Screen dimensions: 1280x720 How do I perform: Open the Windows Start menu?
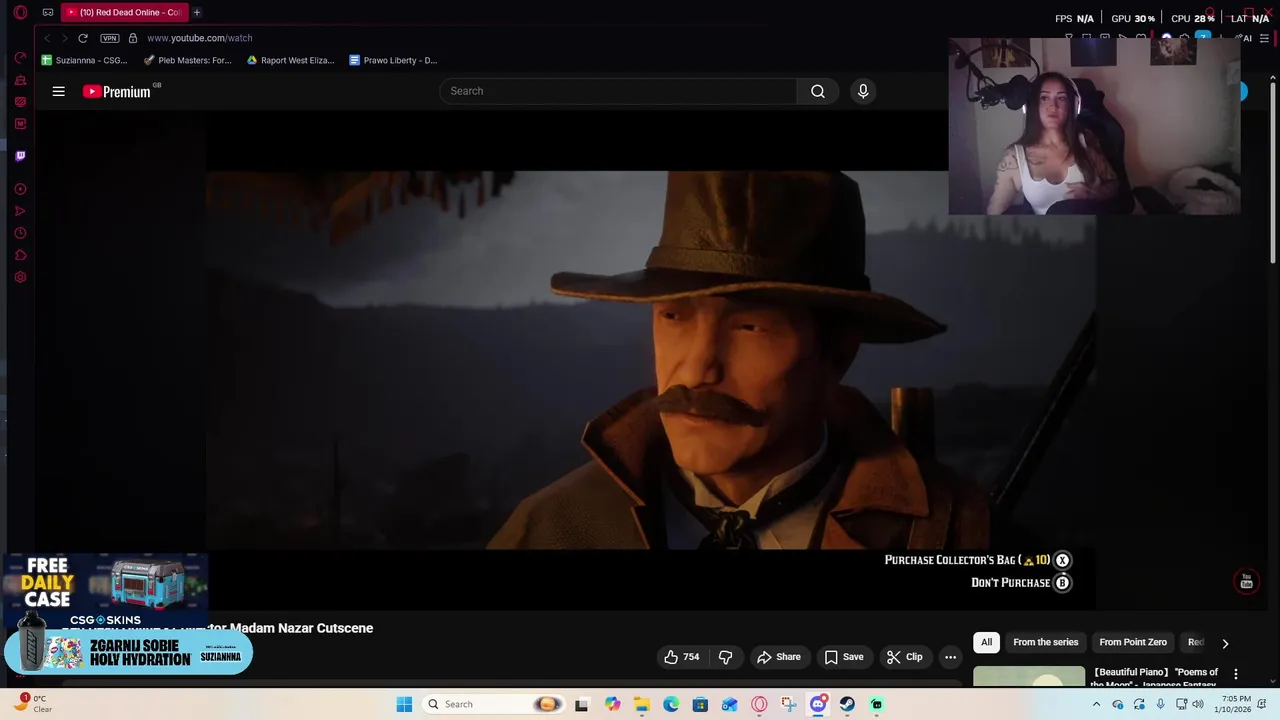point(404,704)
